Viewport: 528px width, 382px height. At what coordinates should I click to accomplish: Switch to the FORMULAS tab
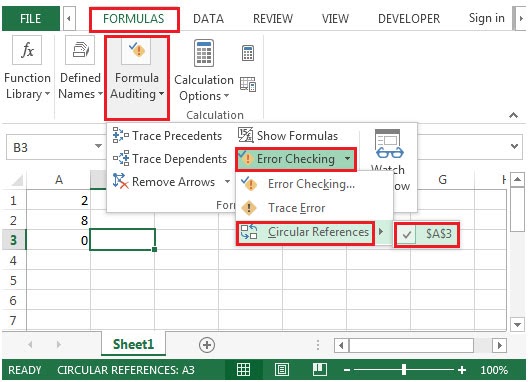click(134, 19)
